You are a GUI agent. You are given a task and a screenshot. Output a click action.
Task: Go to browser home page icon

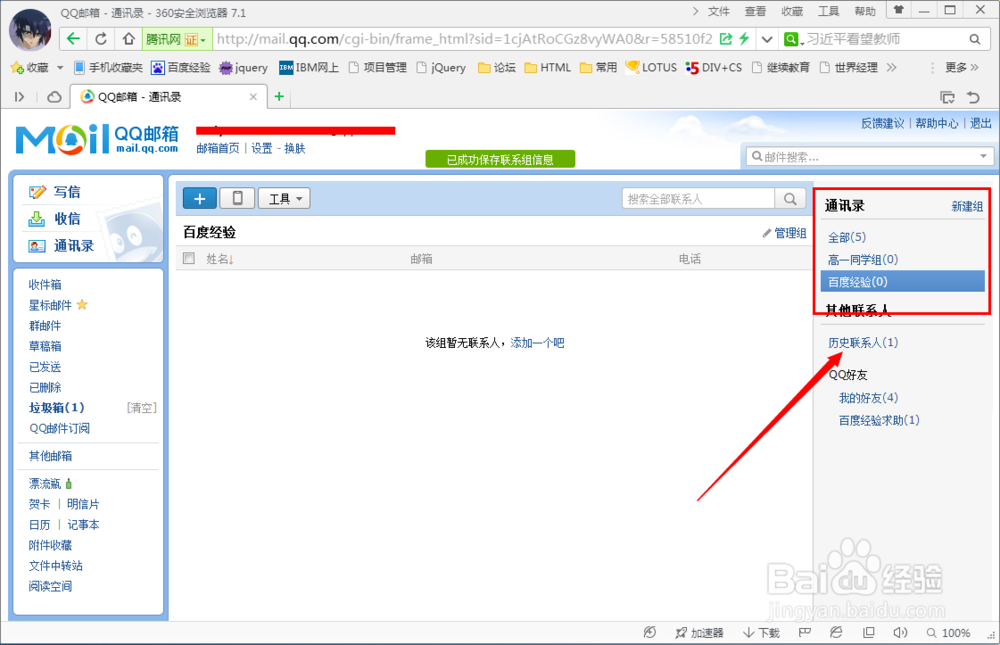[129, 39]
